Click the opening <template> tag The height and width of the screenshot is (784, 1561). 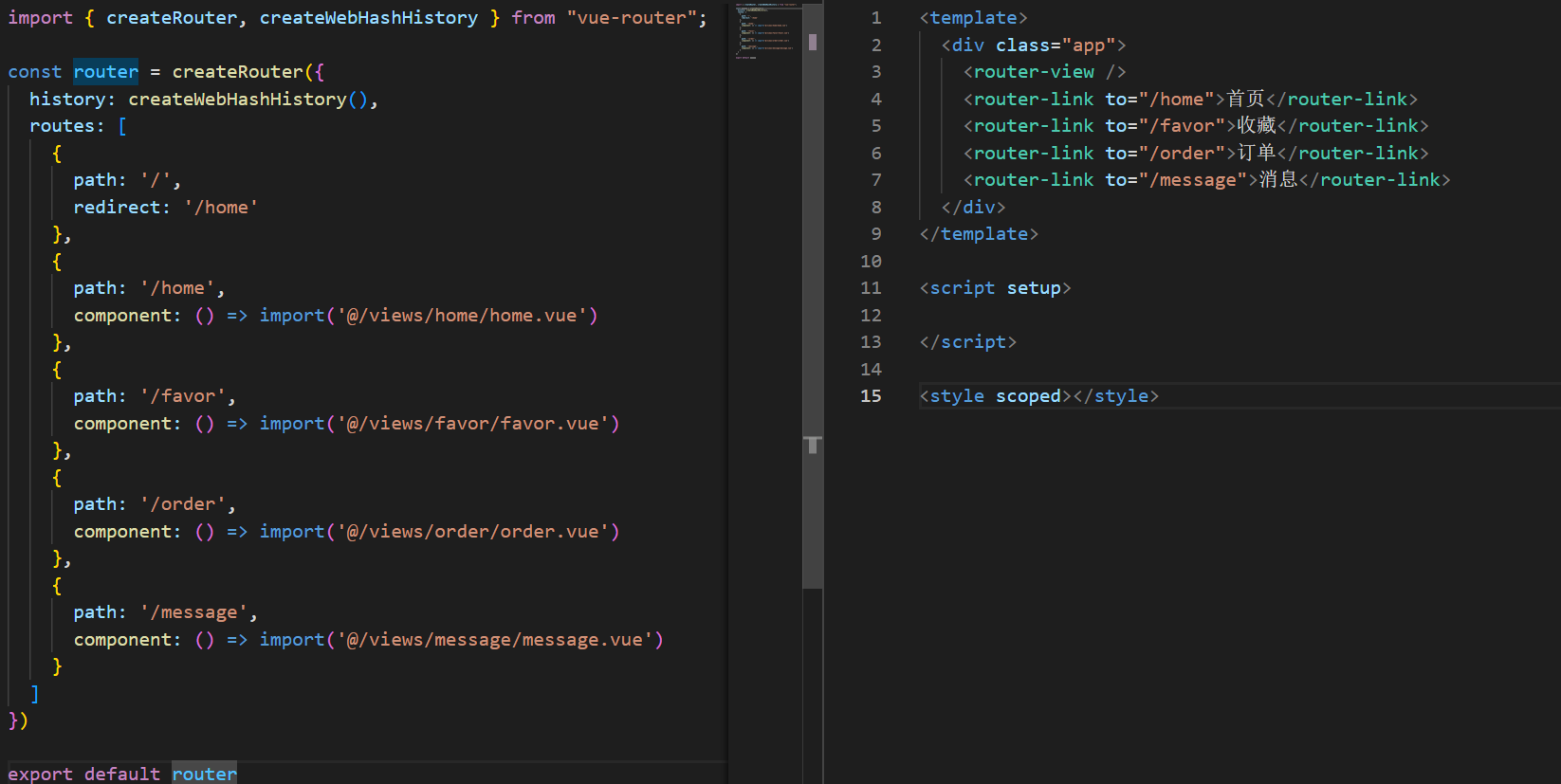click(973, 18)
